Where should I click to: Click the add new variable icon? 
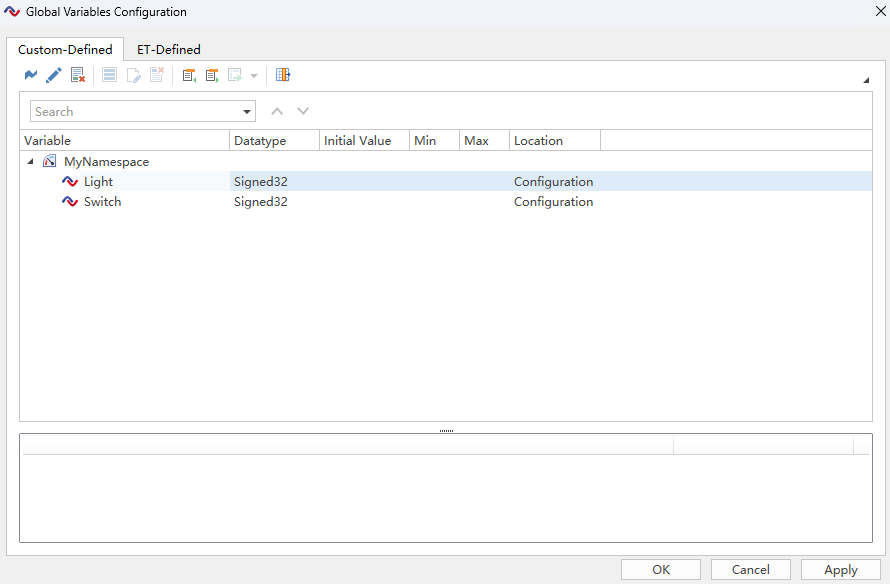click(31, 75)
